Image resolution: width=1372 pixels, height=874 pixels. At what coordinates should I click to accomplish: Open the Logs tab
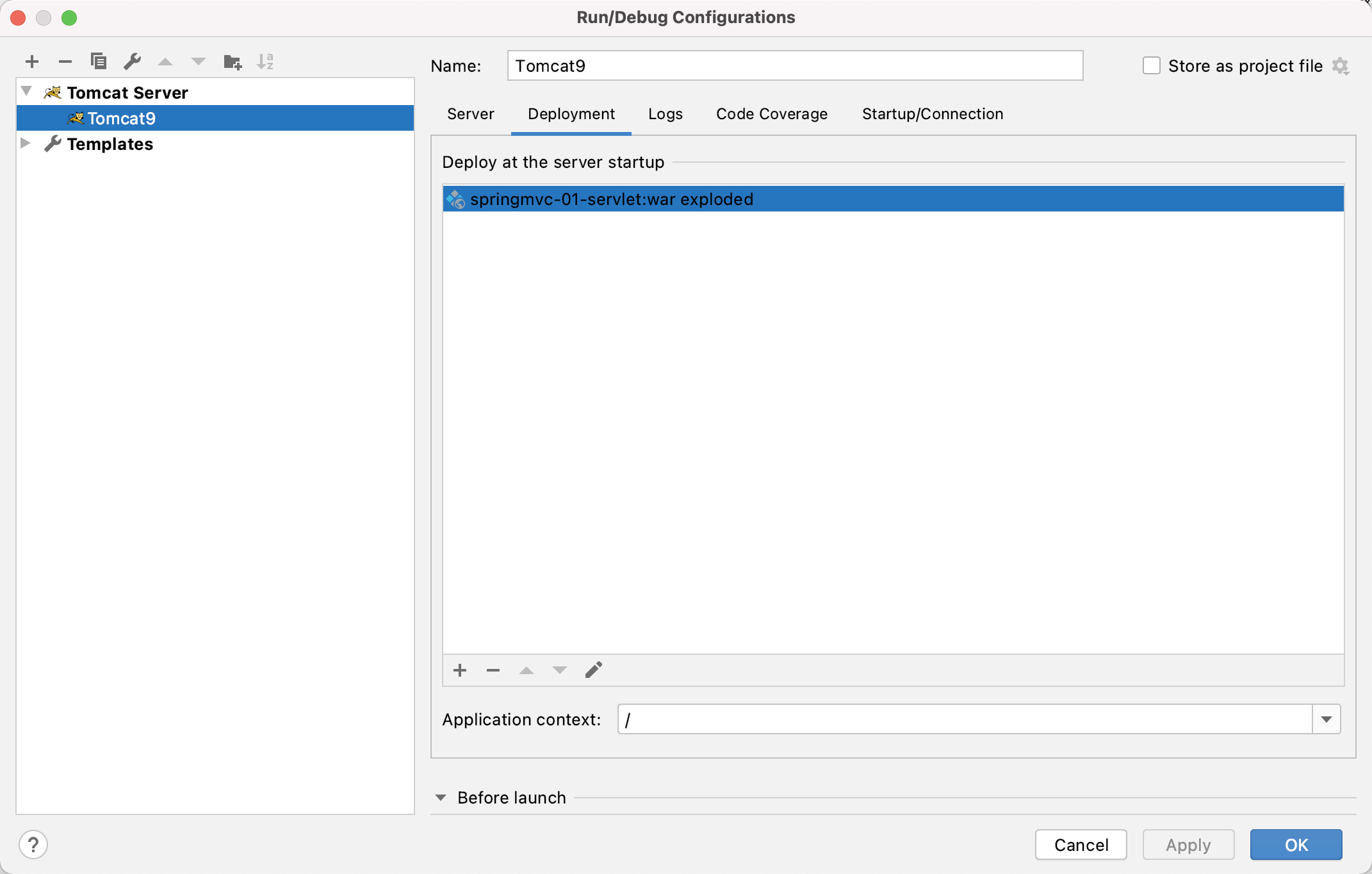(x=666, y=114)
